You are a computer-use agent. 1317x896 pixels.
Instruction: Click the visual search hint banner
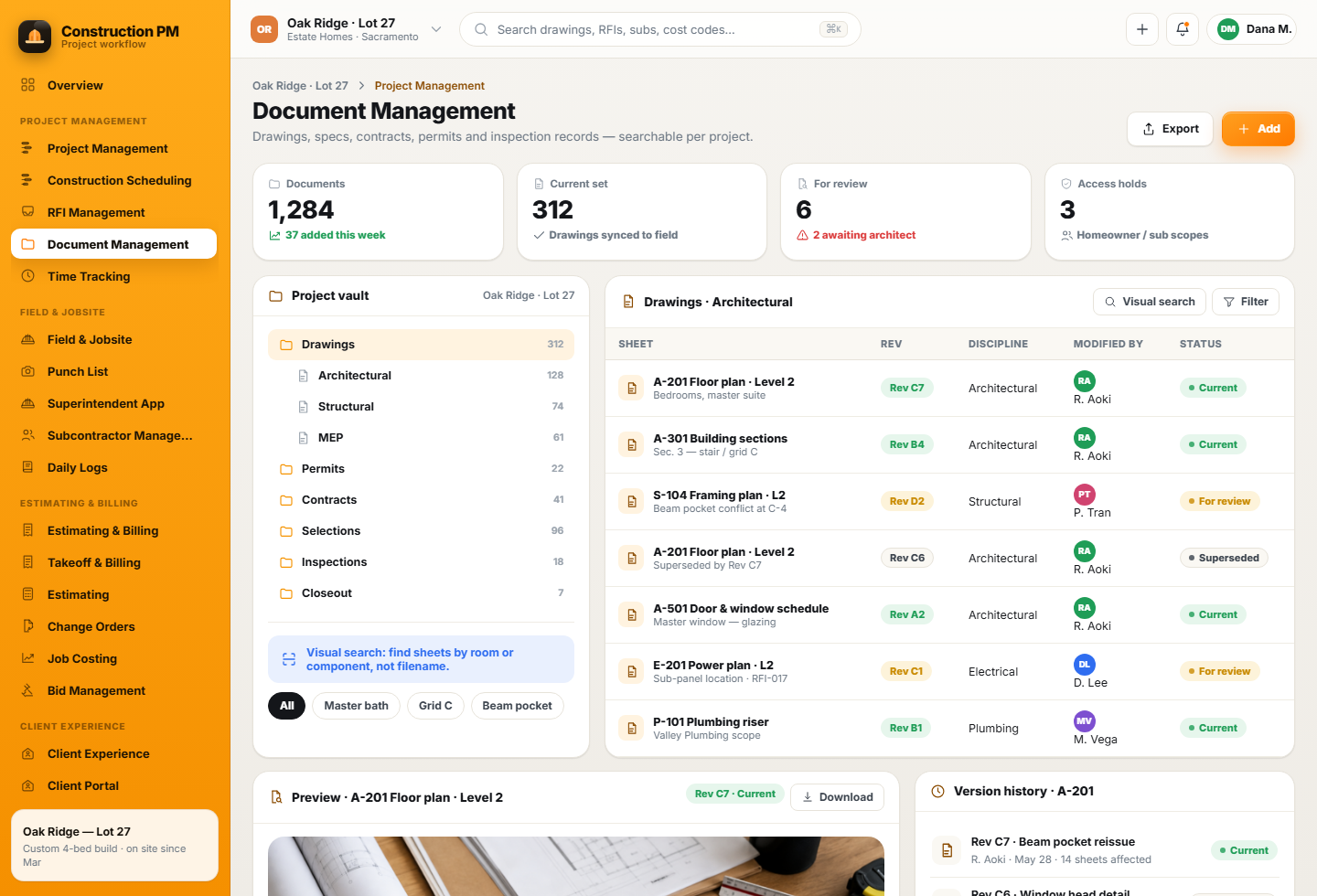(421, 659)
